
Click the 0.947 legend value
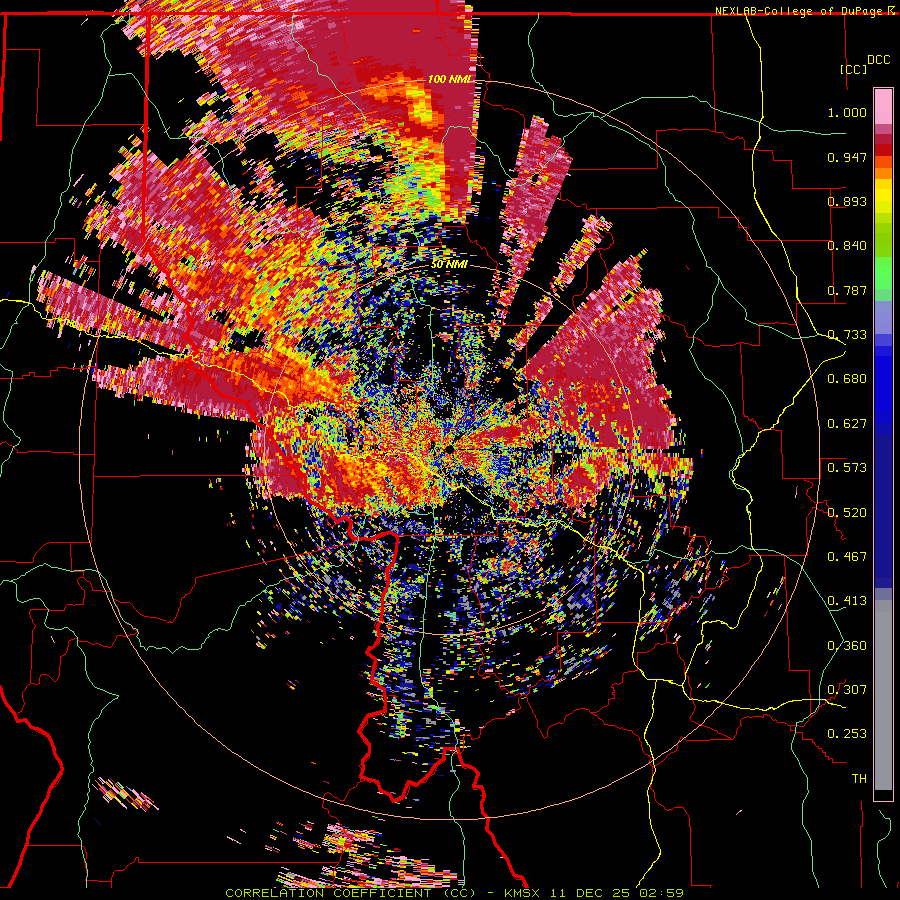point(847,157)
